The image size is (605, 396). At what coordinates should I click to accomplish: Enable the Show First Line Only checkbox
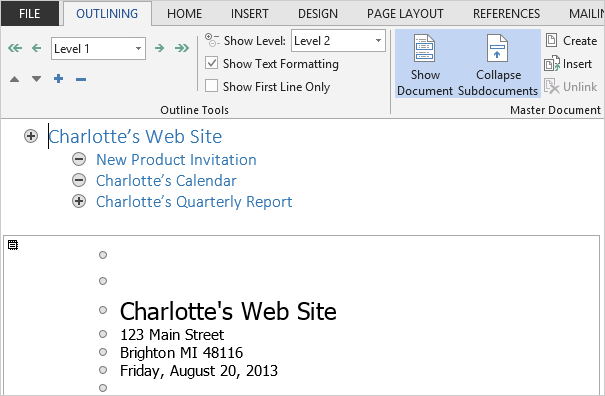coord(211,86)
